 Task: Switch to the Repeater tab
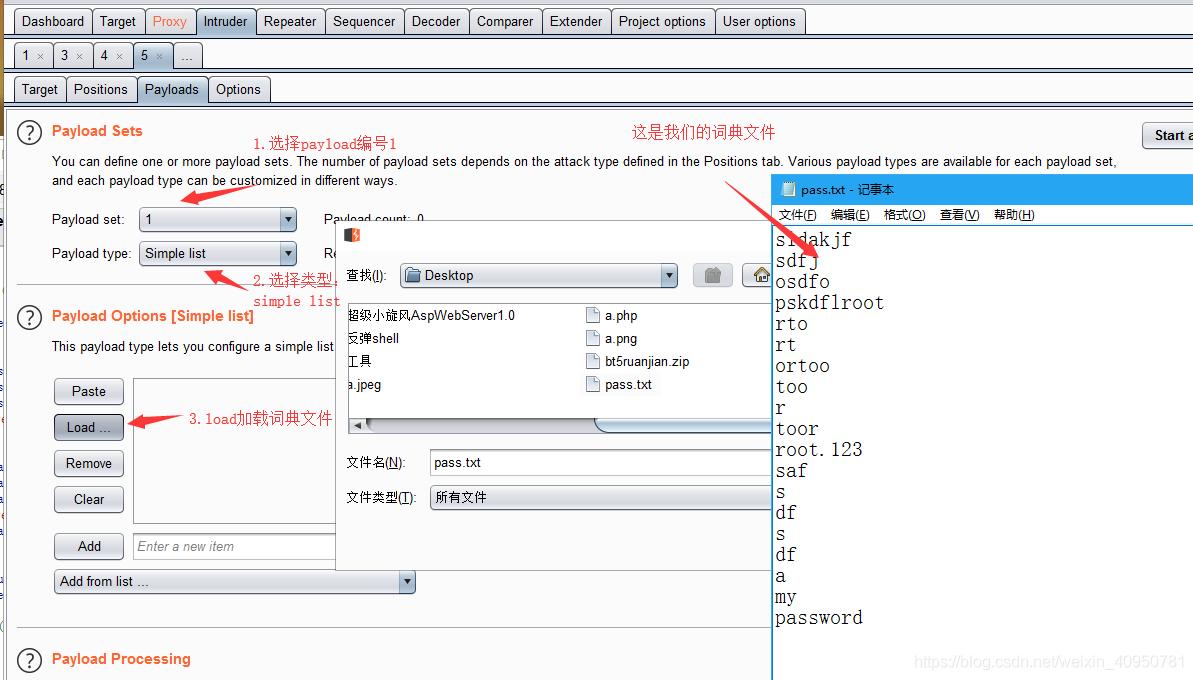(x=290, y=21)
